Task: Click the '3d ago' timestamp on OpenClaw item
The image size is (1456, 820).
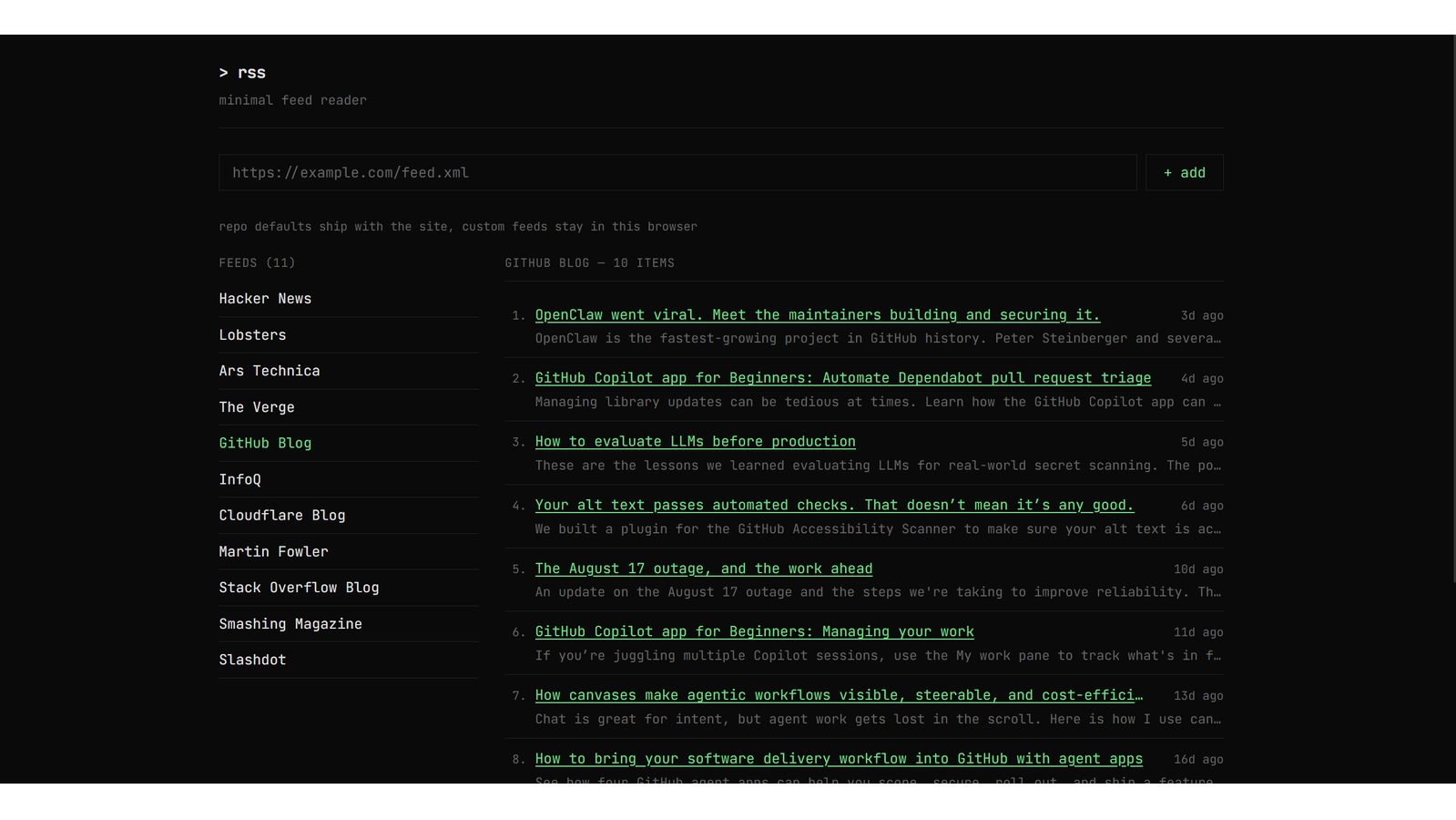Action: 1202,315
